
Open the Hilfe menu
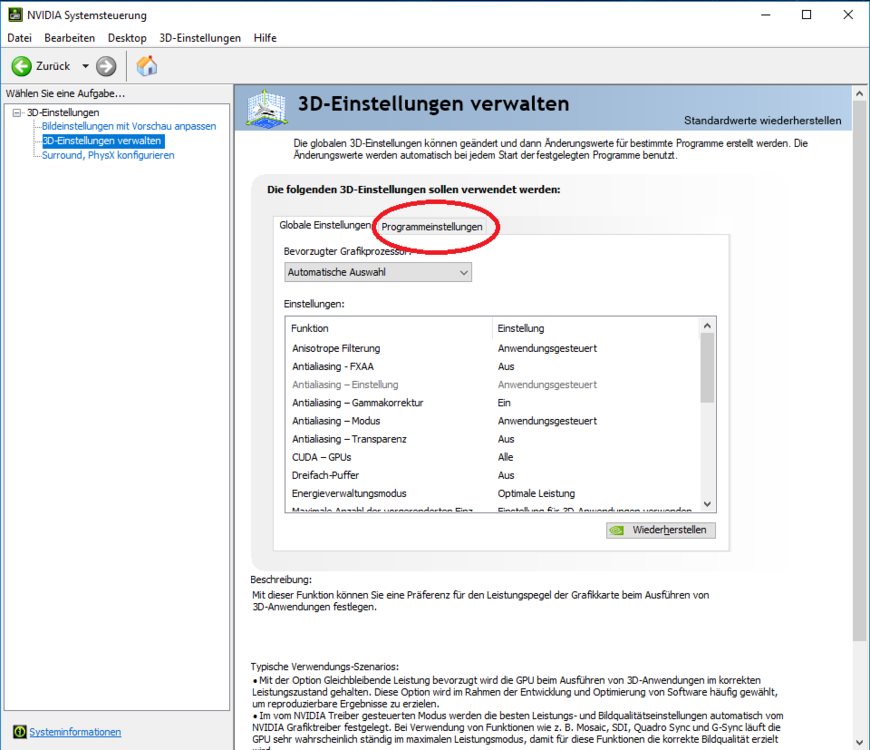coord(265,38)
